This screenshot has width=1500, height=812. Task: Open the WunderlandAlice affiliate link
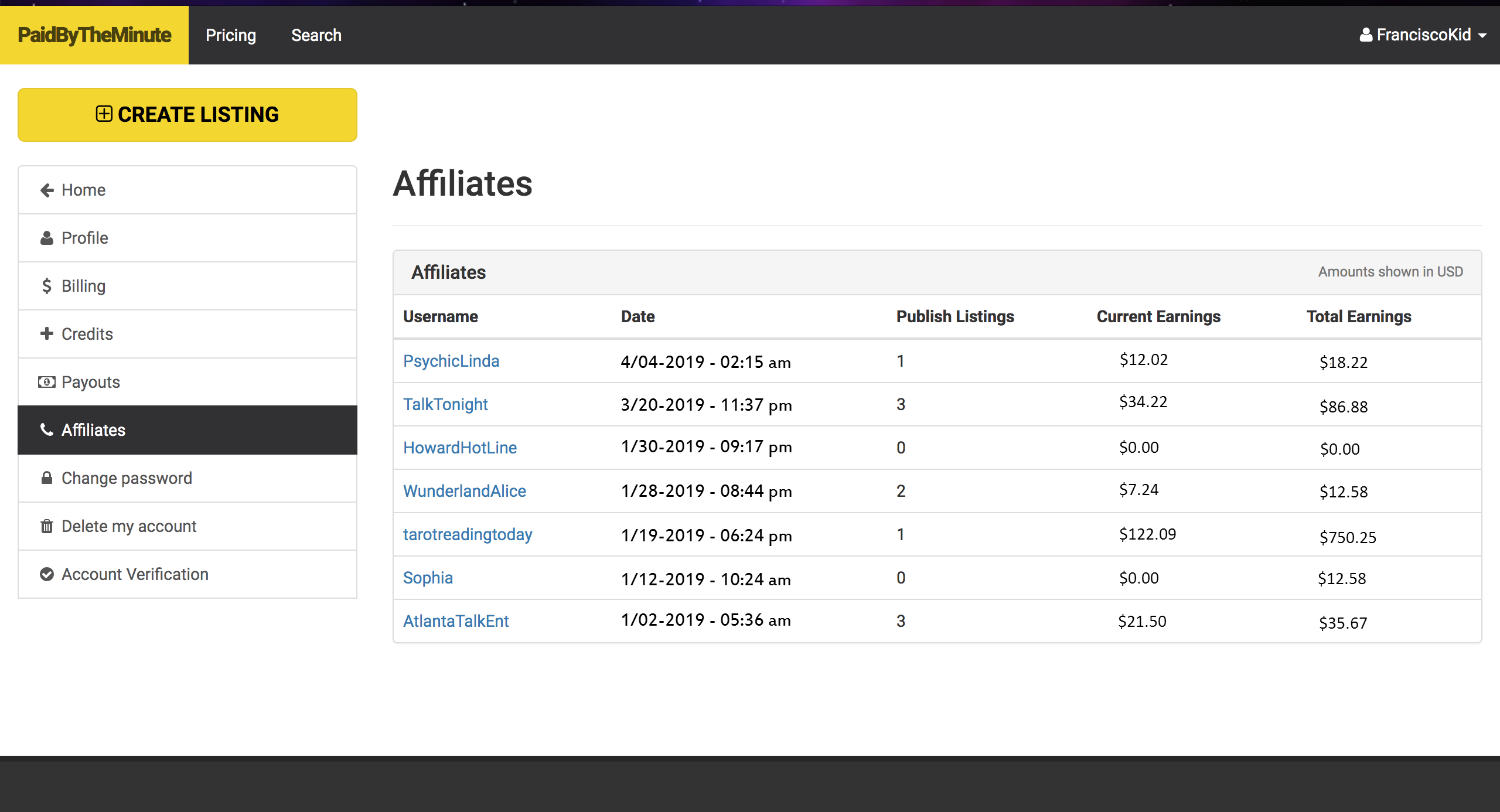click(464, 491)
